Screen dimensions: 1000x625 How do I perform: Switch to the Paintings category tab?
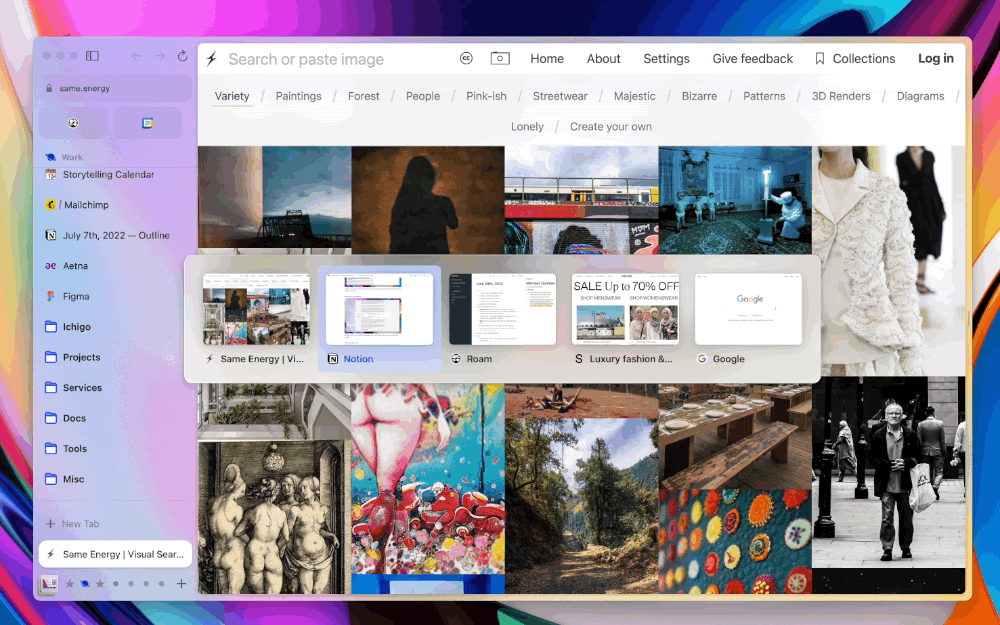pyautogui.click(x=298, y=96)
